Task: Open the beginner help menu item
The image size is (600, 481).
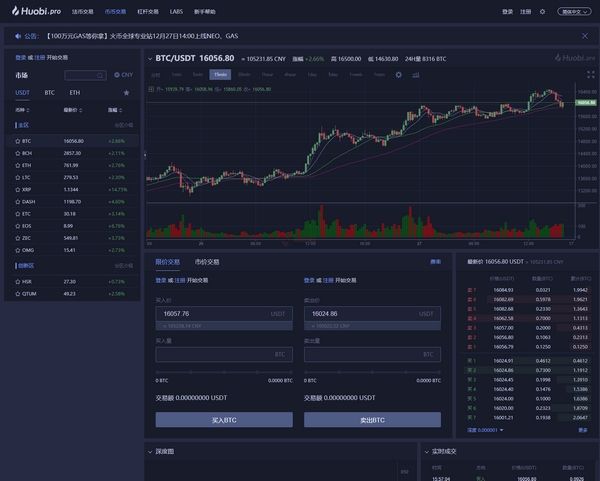Action: [205, 12]
